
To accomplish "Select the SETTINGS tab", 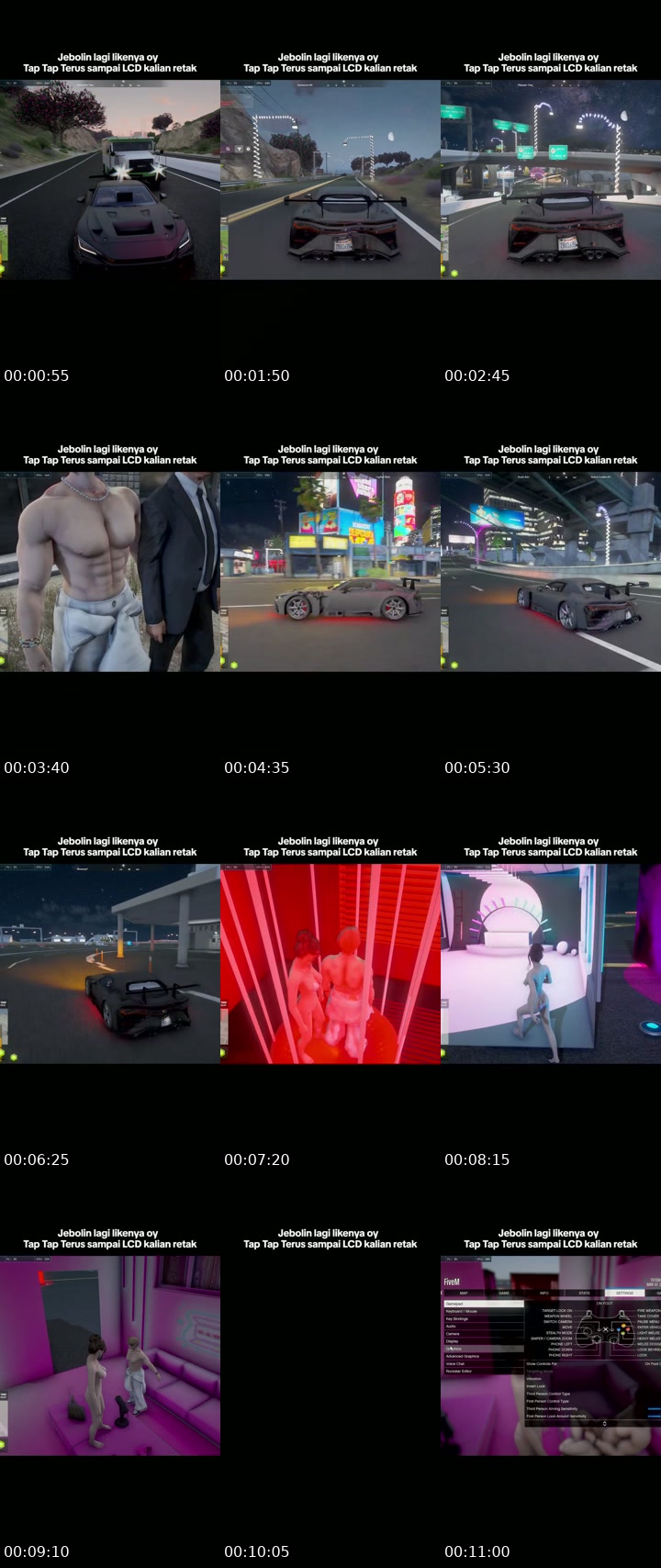I will point(624,1294).
